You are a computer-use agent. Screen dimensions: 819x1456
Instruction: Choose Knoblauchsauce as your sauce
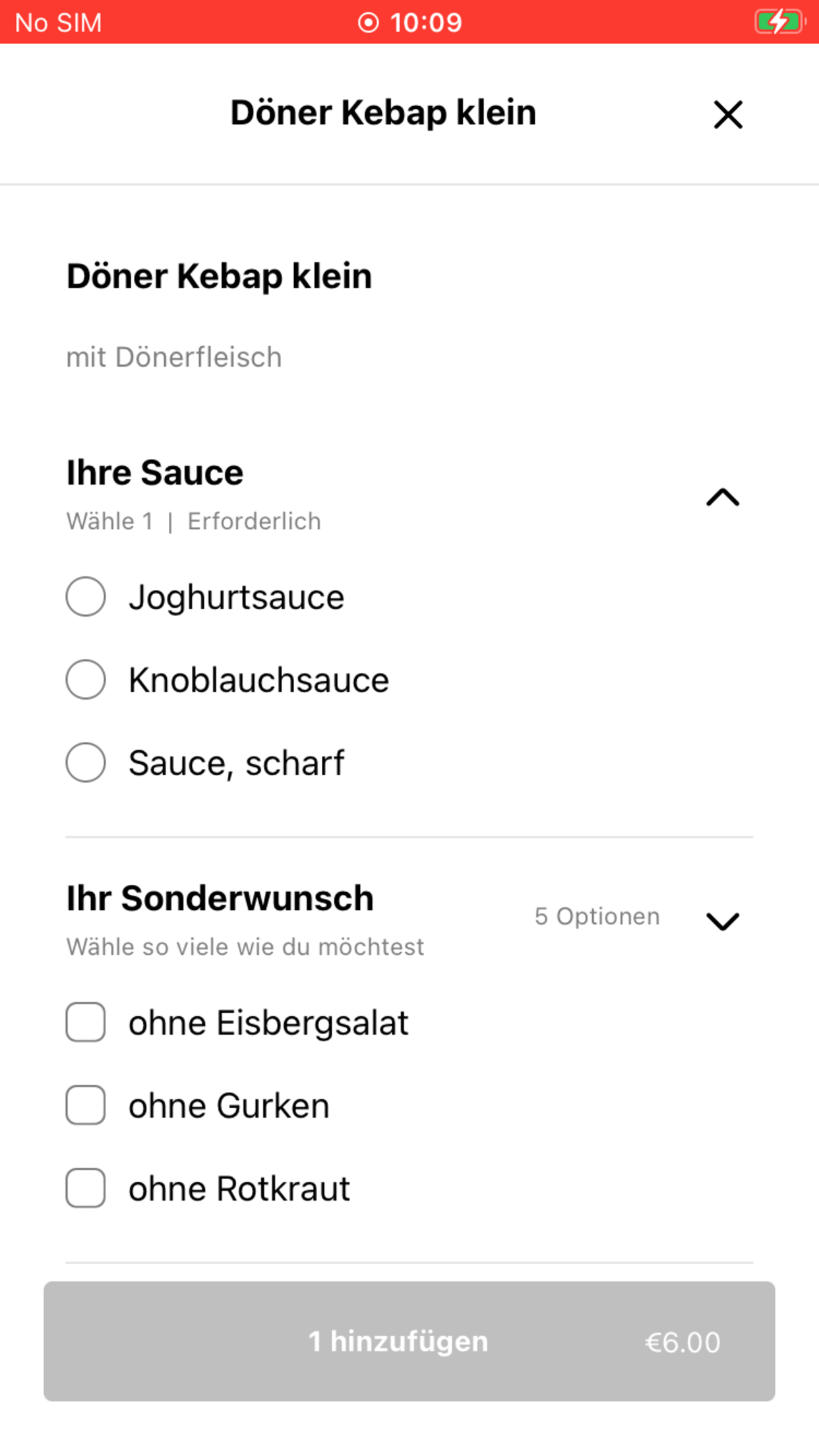pos(86,680)
